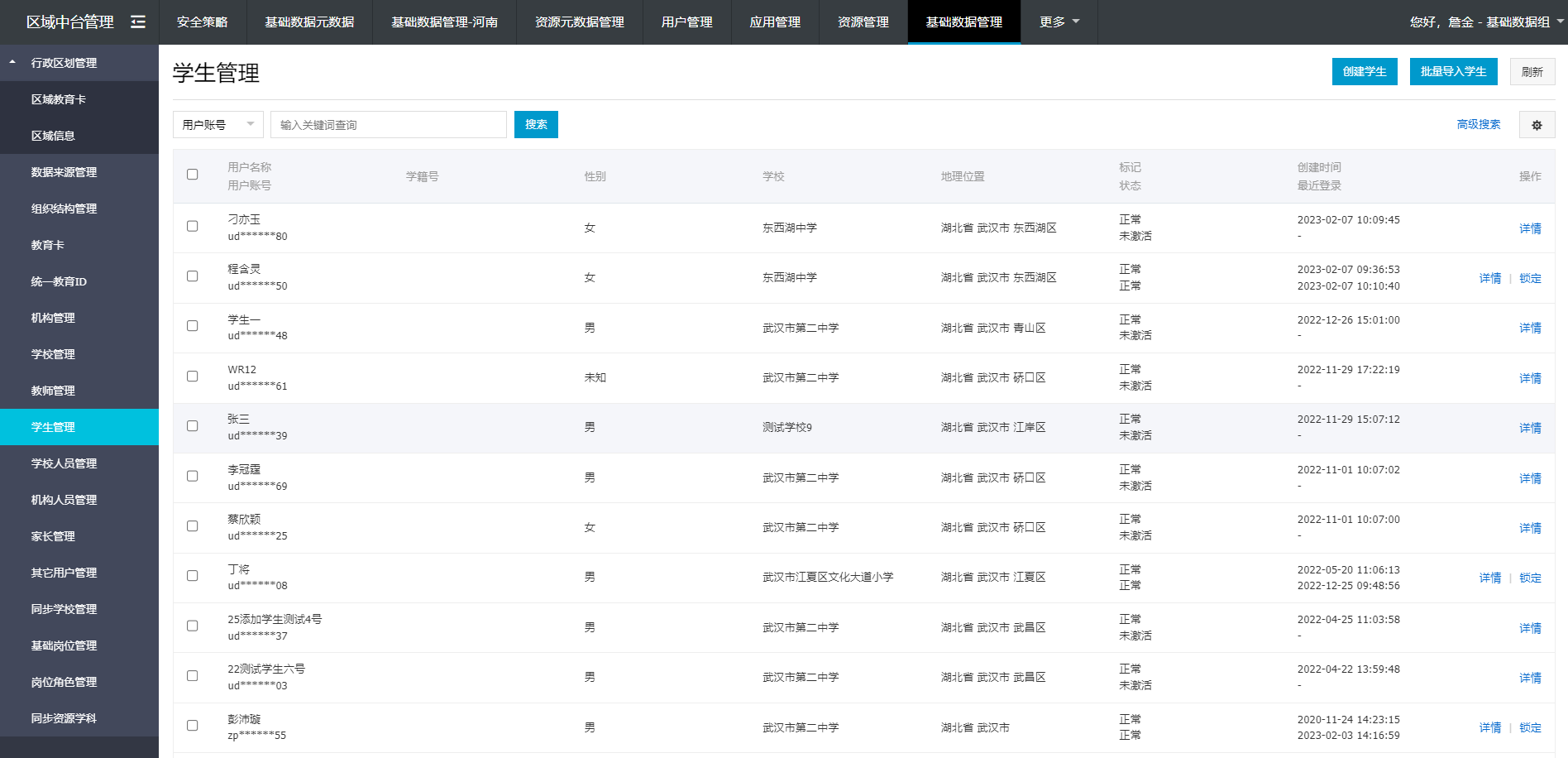Click 锁定 for 程含灵
The height and width of the screenshot is (758, 1568).
1530,278
